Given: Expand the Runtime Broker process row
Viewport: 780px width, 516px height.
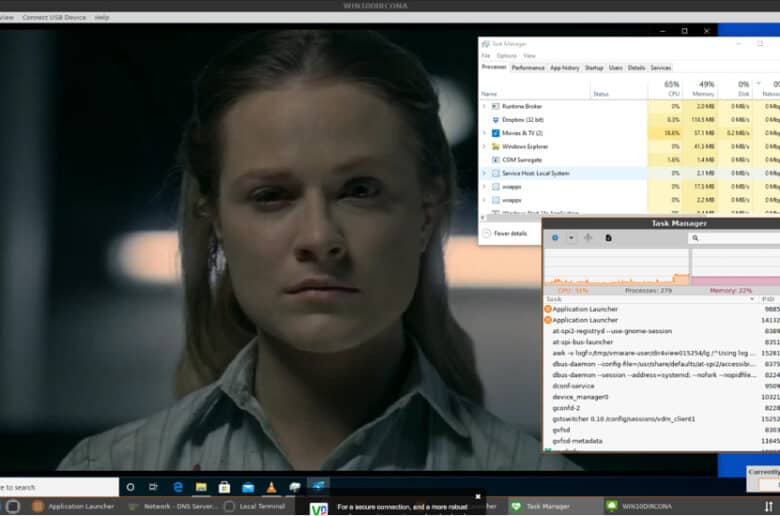Looking at the screenshot, I should click(x=484, y=106).
